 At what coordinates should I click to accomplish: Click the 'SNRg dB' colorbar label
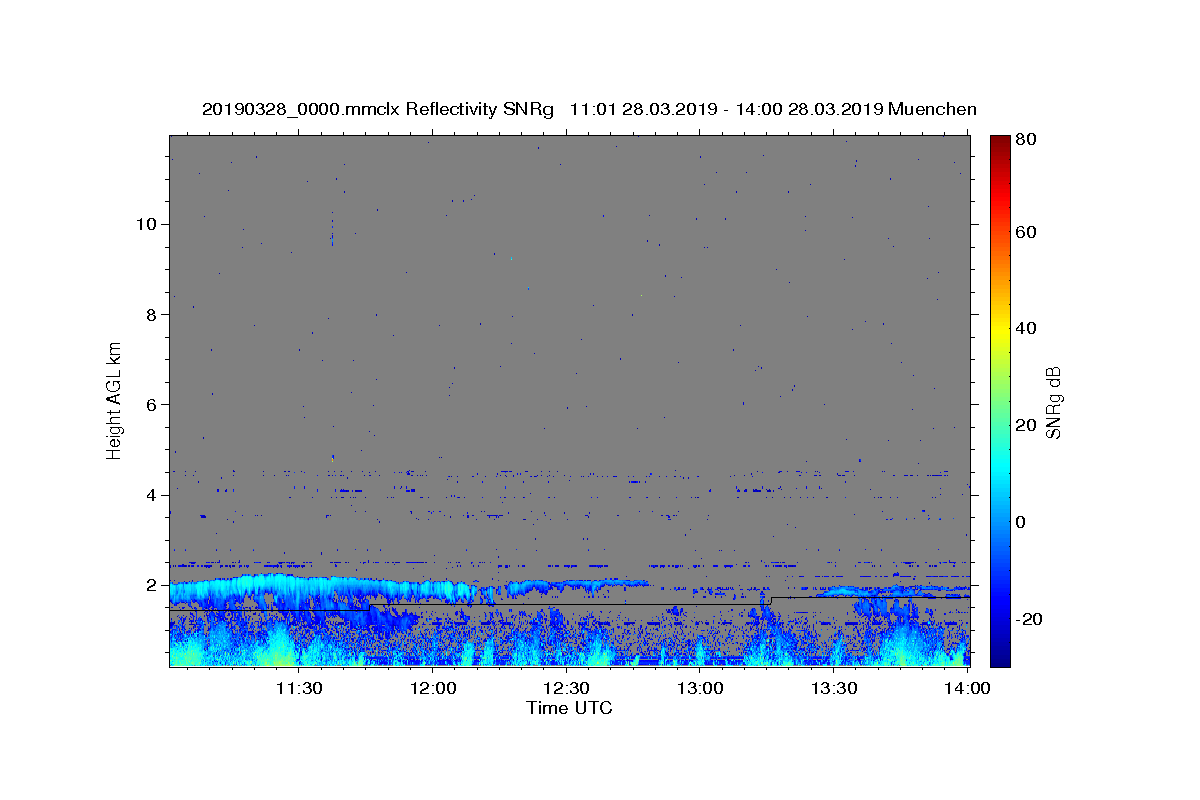(1053, 402)
